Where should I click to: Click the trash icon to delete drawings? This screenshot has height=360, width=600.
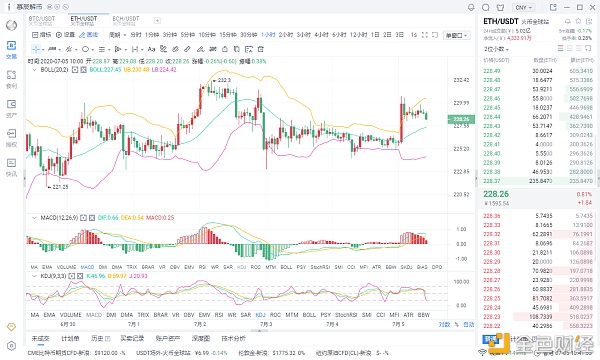pyautogui.click(x=261, y=49)
